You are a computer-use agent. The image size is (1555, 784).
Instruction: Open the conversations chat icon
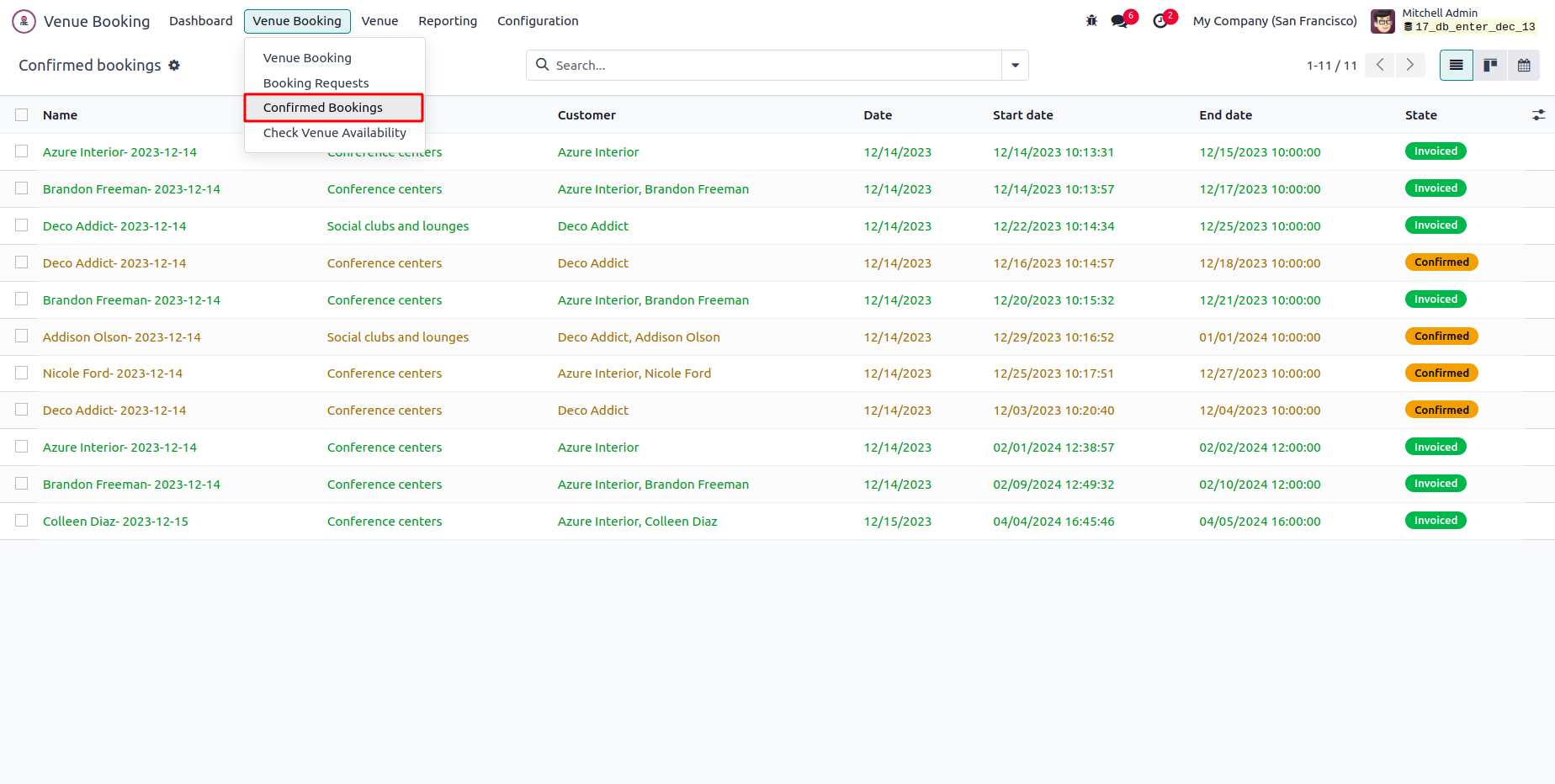[1119, 21]
